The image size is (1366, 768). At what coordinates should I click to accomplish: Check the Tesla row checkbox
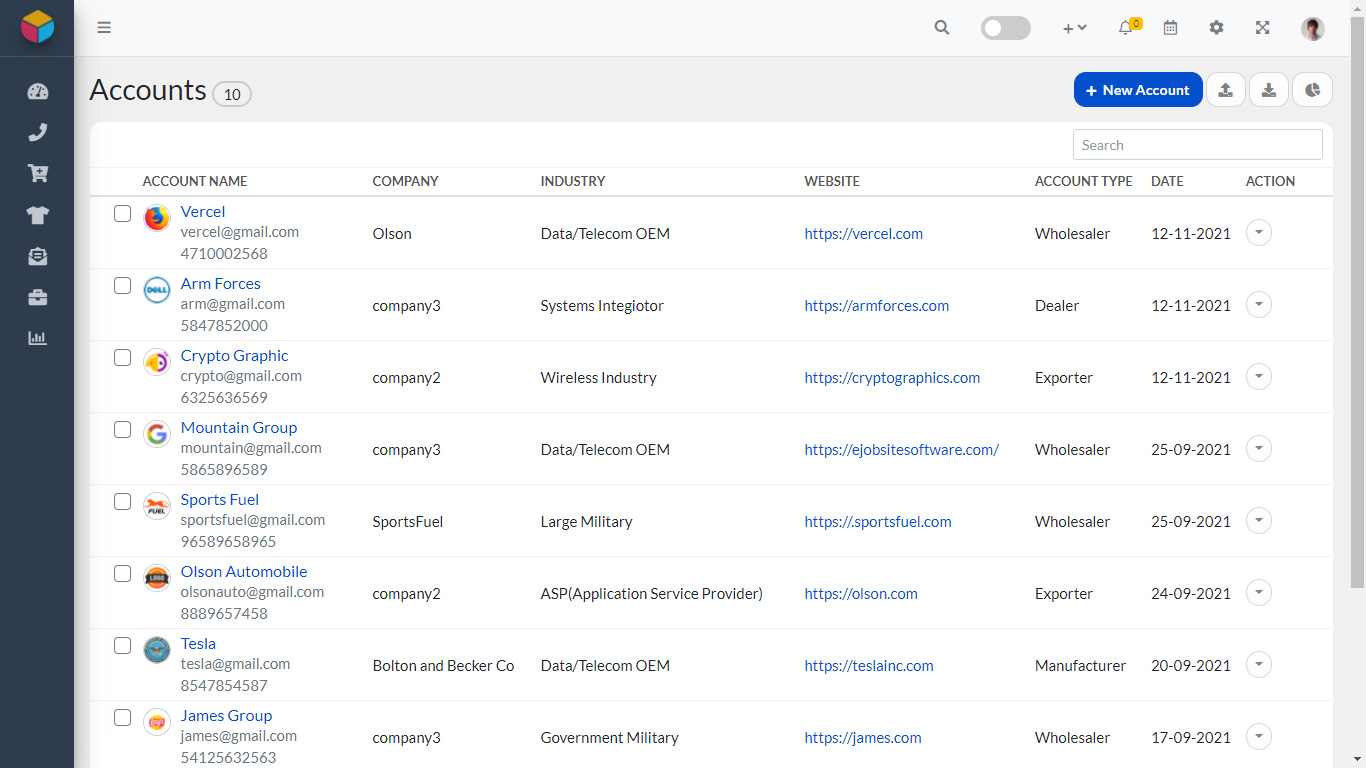click(122, 645)
